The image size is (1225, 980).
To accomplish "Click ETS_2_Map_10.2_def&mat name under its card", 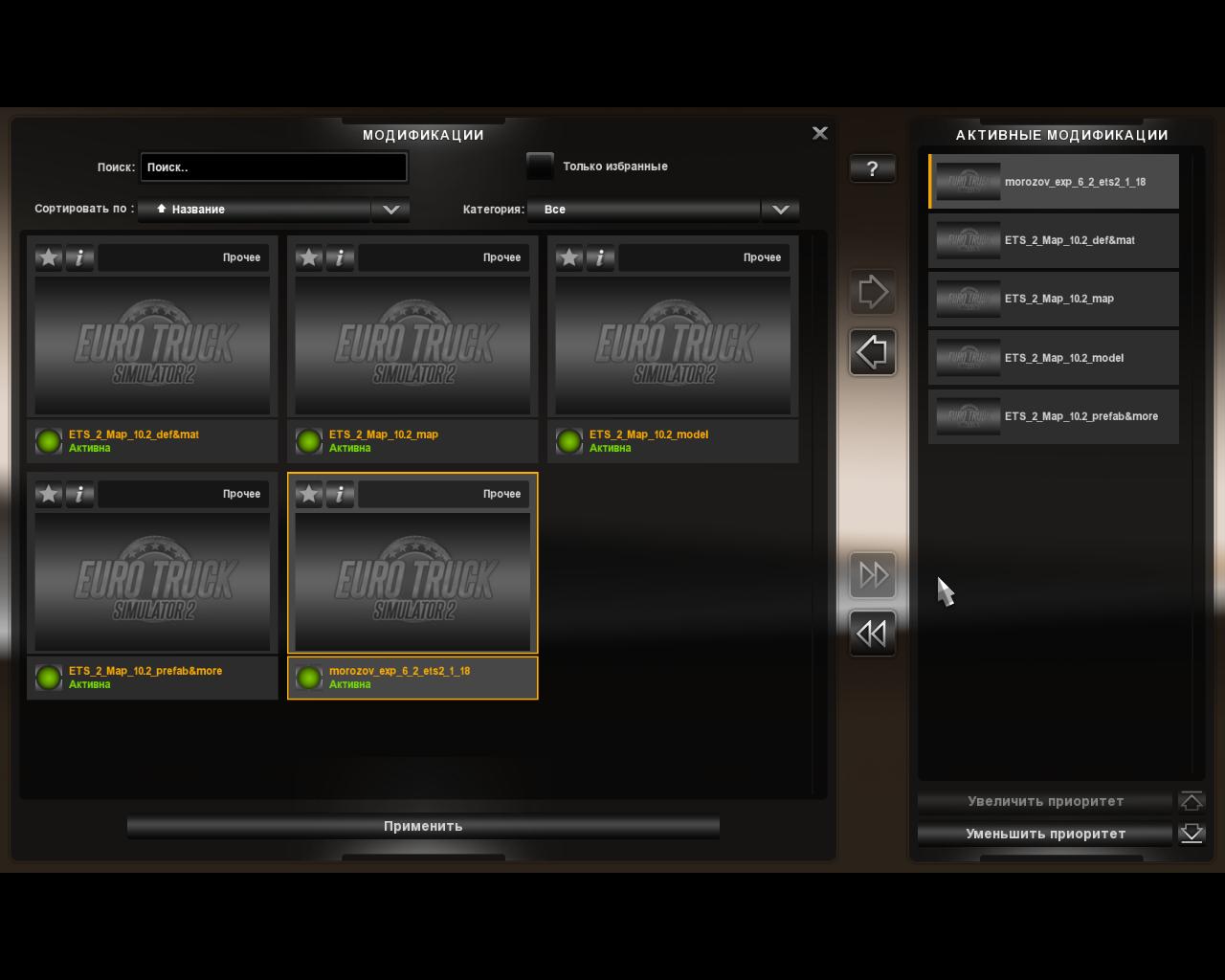I will coord(134,434).
